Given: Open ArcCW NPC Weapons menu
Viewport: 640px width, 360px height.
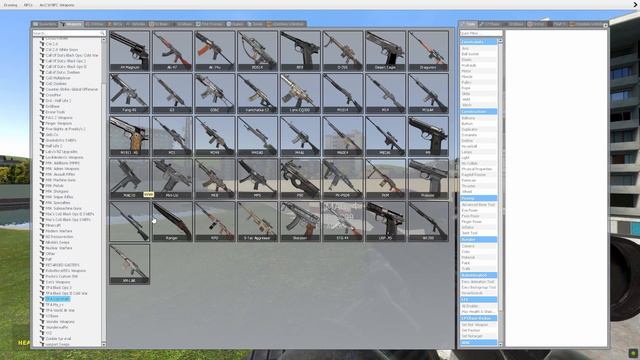Looking at the screenshot, I should tap(57, 5).
